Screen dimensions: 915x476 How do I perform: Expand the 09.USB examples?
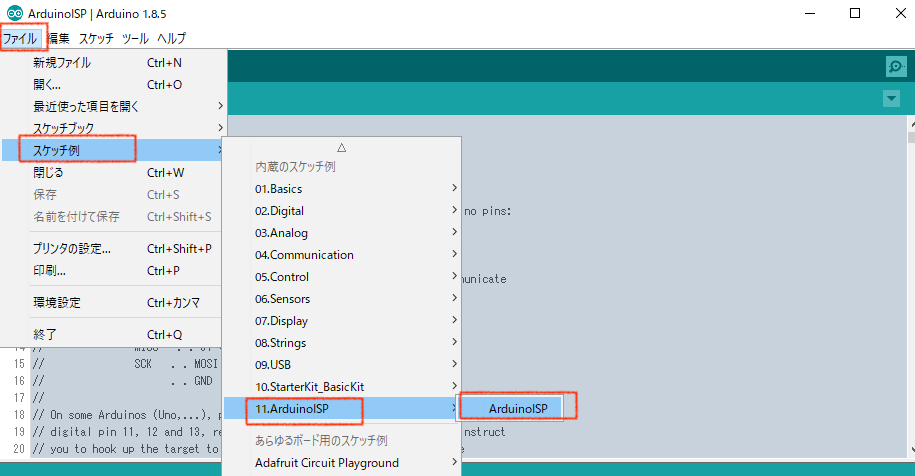tap(342, 365)
